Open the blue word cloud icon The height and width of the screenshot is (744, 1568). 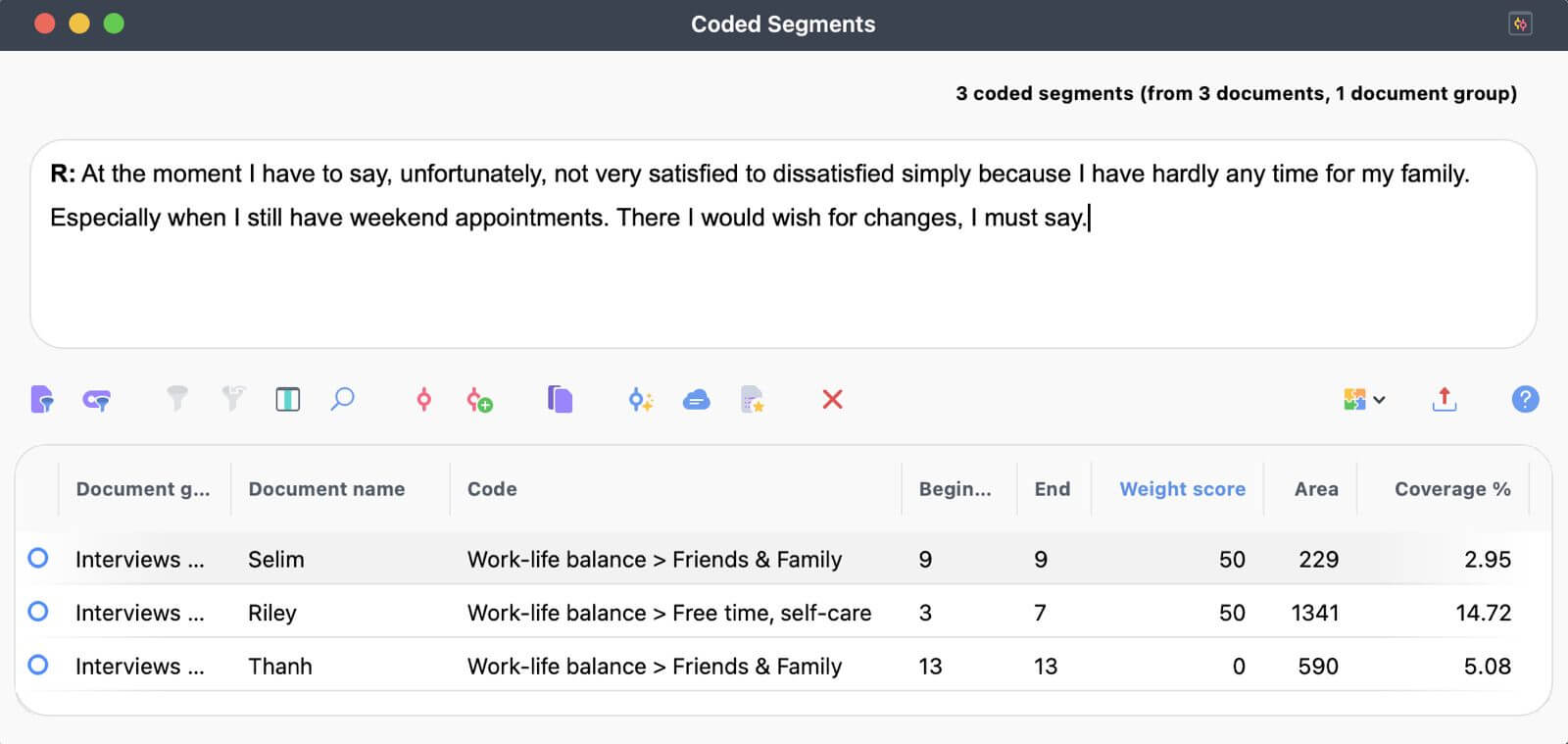(x=697, y=399)
